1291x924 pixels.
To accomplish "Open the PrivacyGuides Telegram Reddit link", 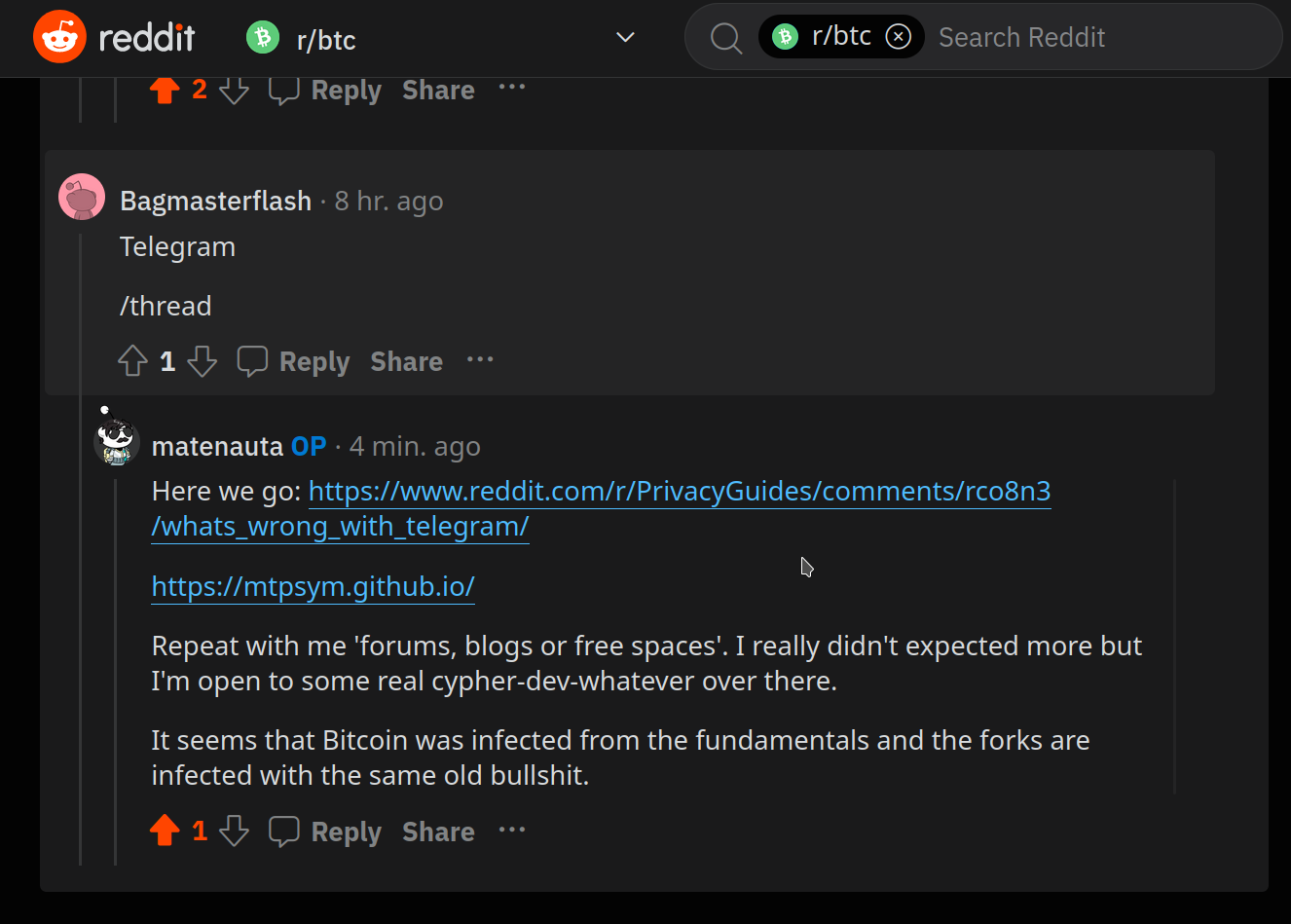I will 679,492.
